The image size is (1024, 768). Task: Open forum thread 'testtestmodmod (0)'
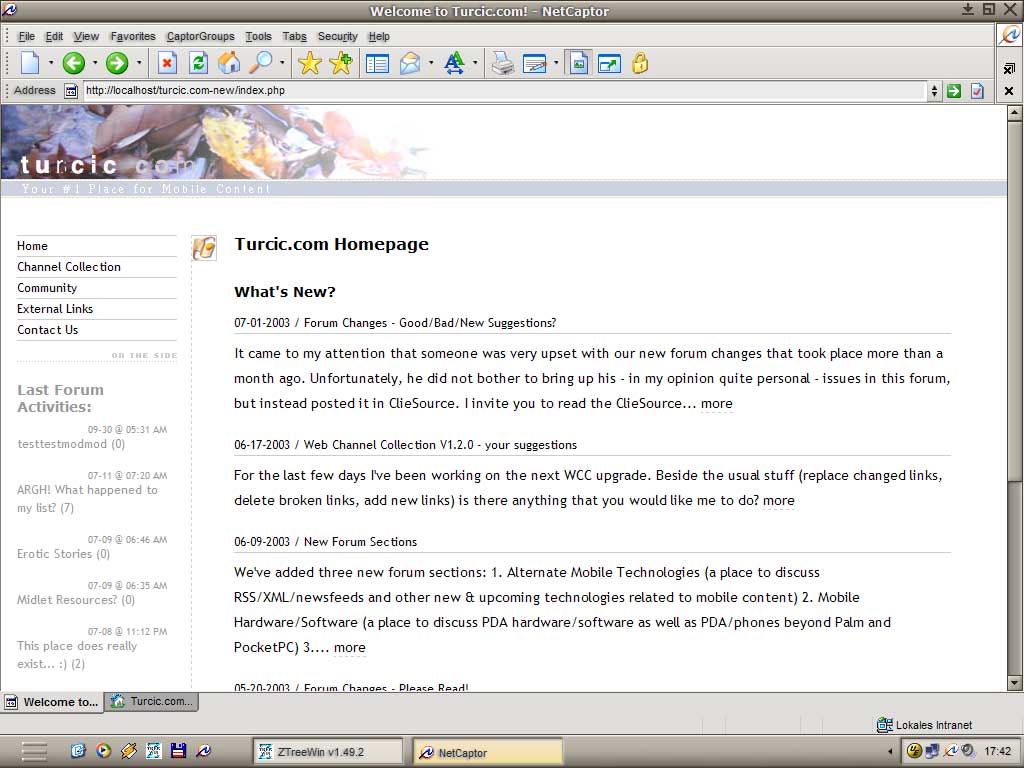(71, 443)
